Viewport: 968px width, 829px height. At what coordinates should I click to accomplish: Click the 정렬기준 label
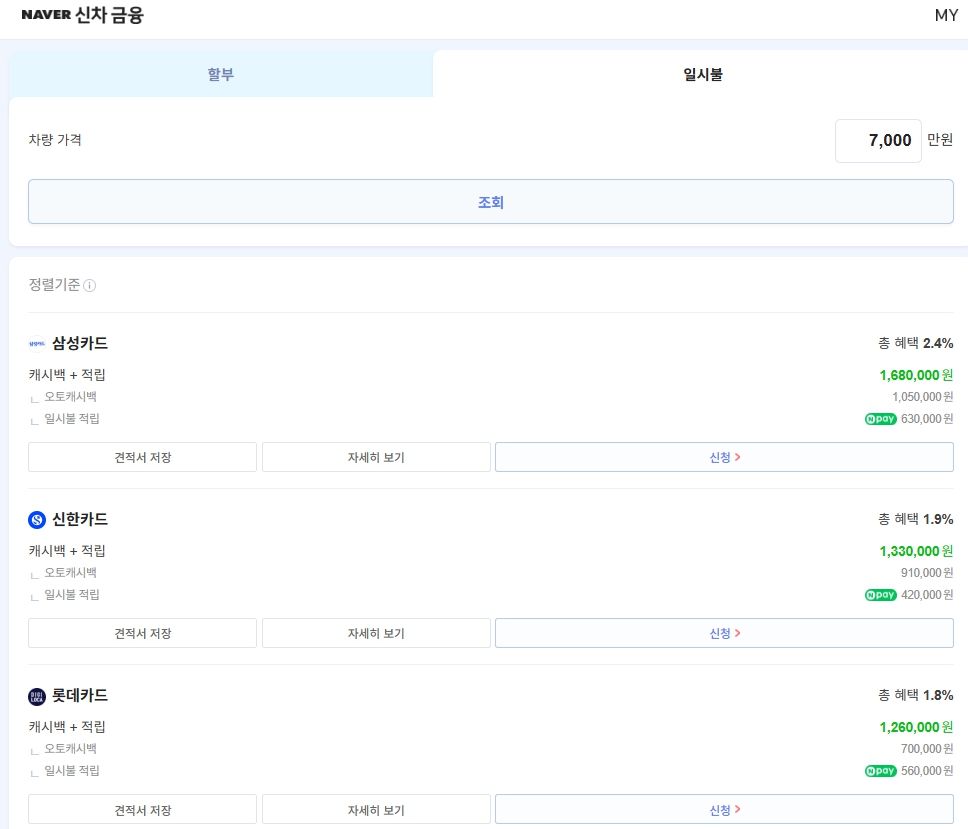pos(54,285)
